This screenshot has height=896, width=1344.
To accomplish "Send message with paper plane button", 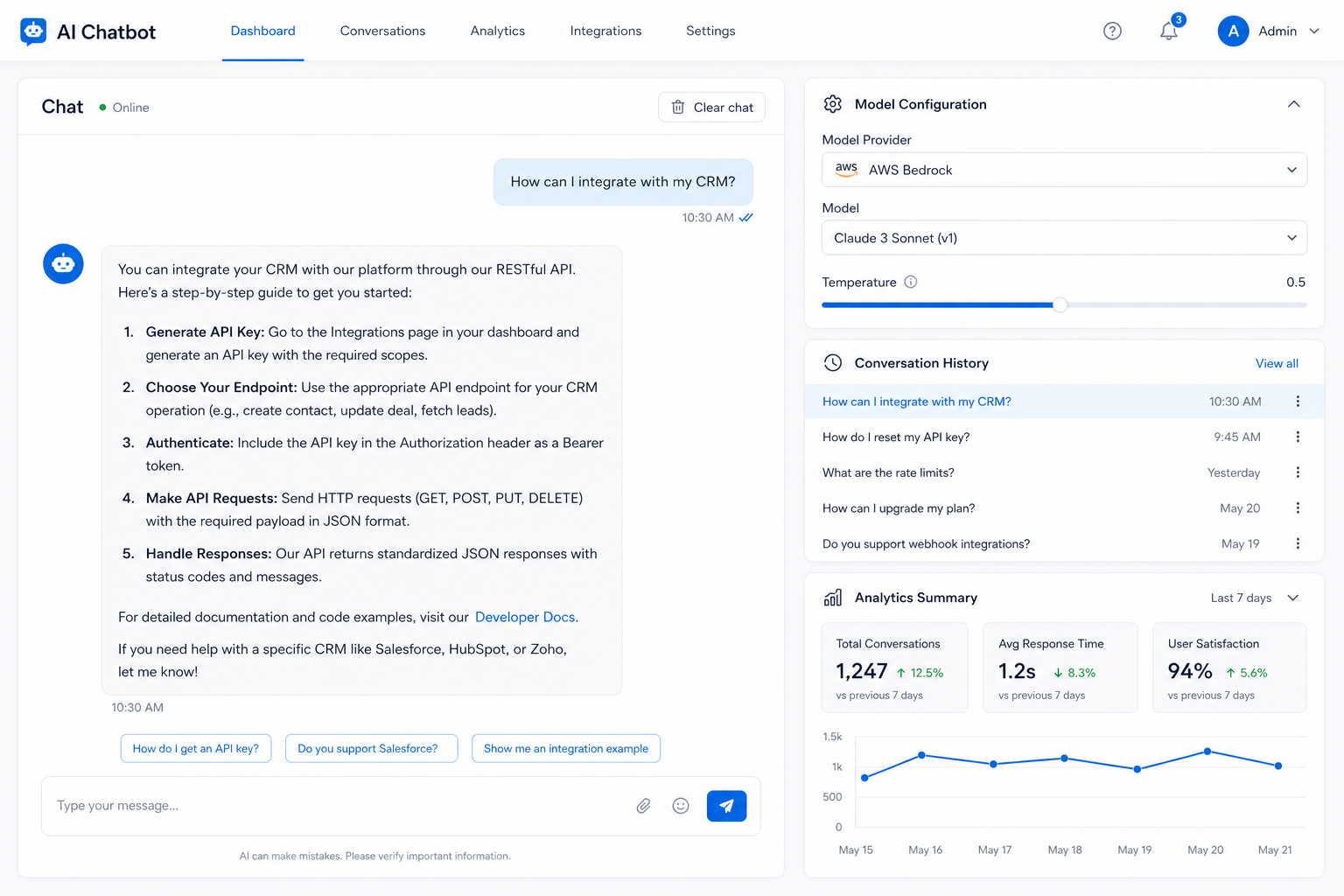I will coord(726,806).
